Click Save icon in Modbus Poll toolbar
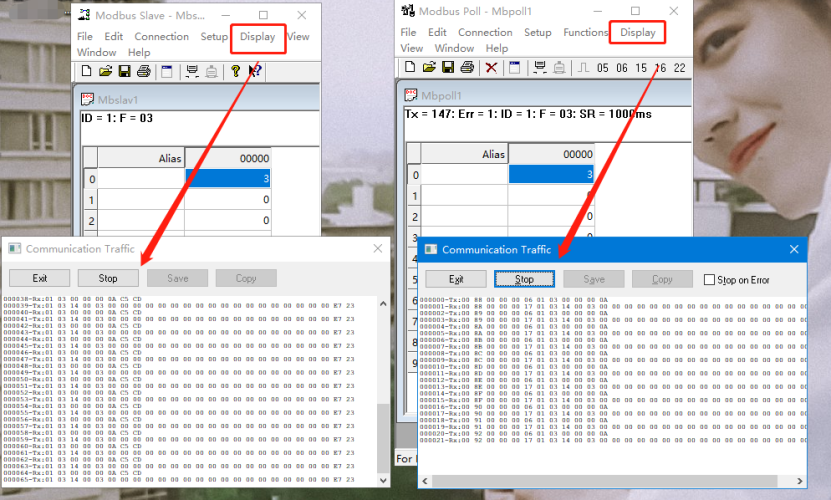This screenshot has height=500, width=831. (x=447, y=67)
